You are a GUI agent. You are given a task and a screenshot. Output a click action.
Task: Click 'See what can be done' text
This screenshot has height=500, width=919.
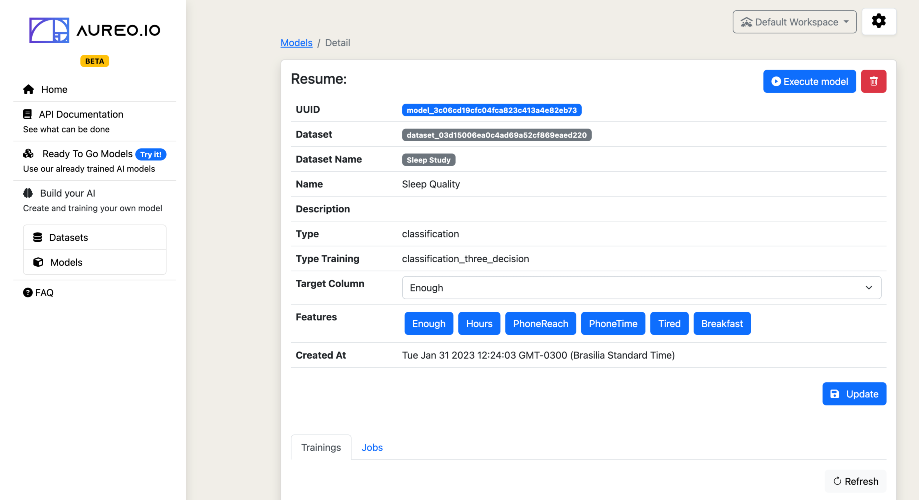coord(66,129)
